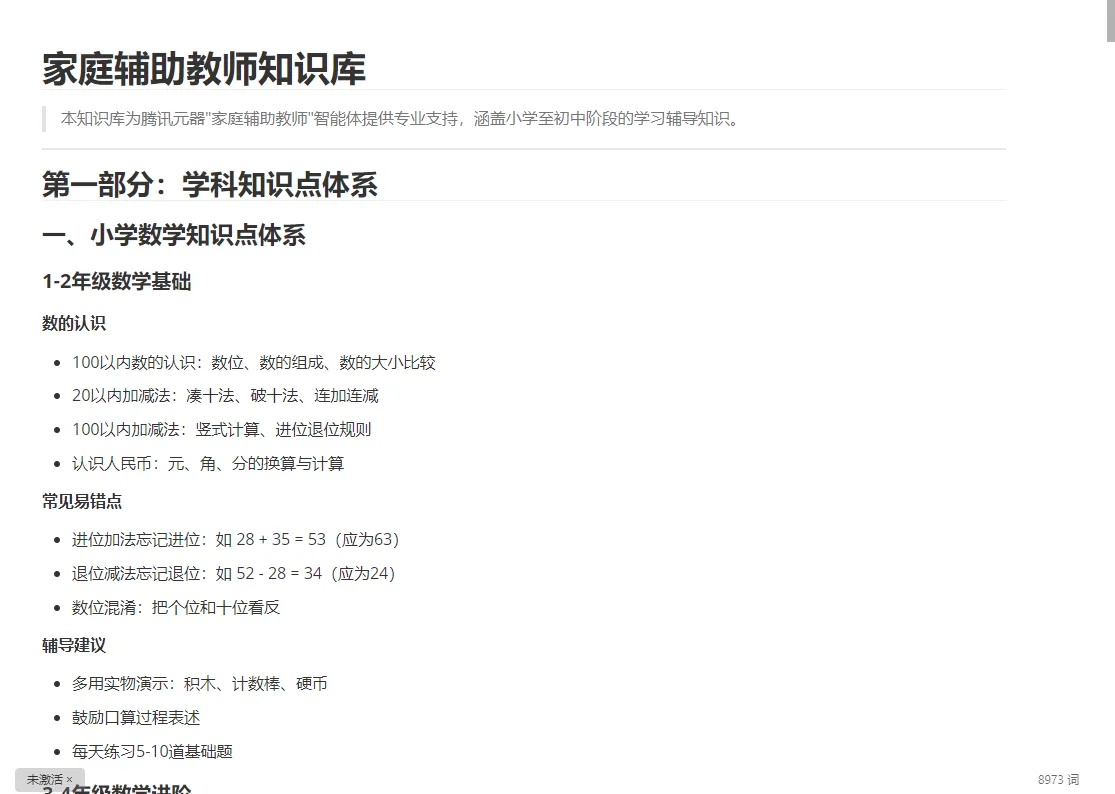Click the blockquote describing 腾讯元器 知识库

(400, 119)
